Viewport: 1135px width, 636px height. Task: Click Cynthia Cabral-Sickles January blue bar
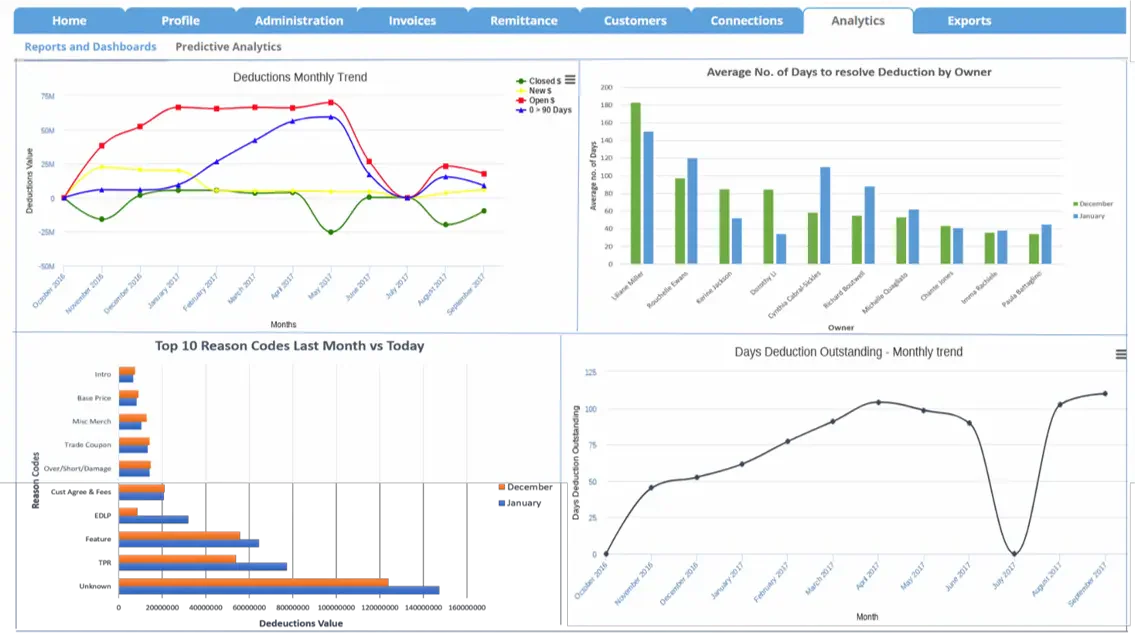point(825,216)
